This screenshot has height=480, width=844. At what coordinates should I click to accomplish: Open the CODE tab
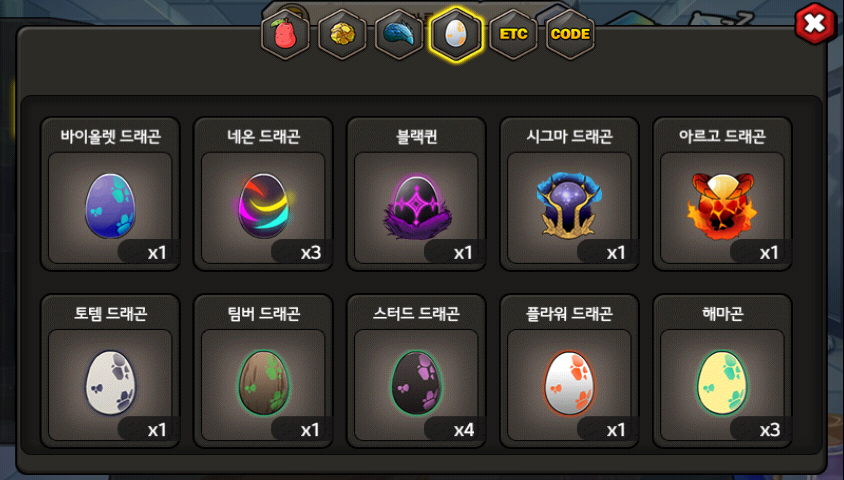coord(570,34)
